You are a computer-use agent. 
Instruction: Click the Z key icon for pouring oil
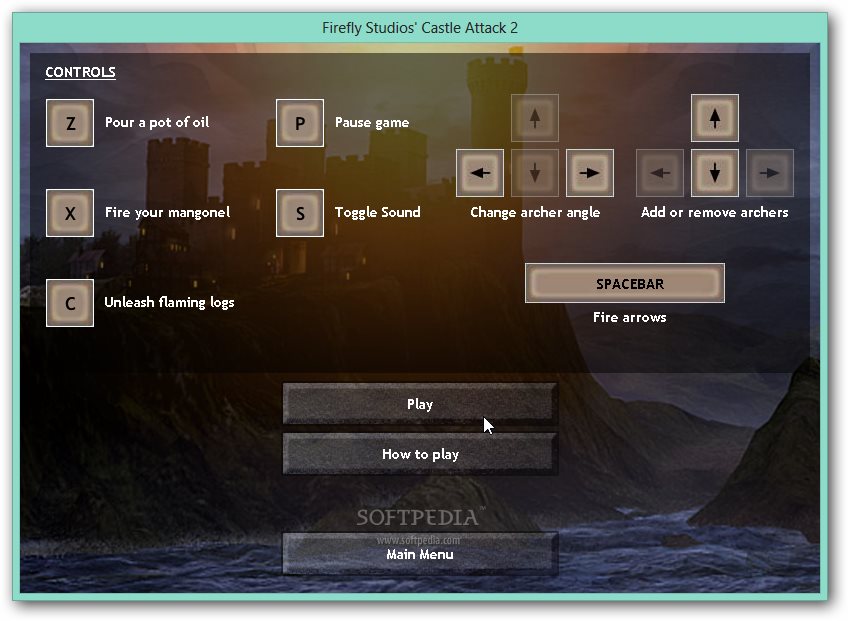[x=70, y=123]
